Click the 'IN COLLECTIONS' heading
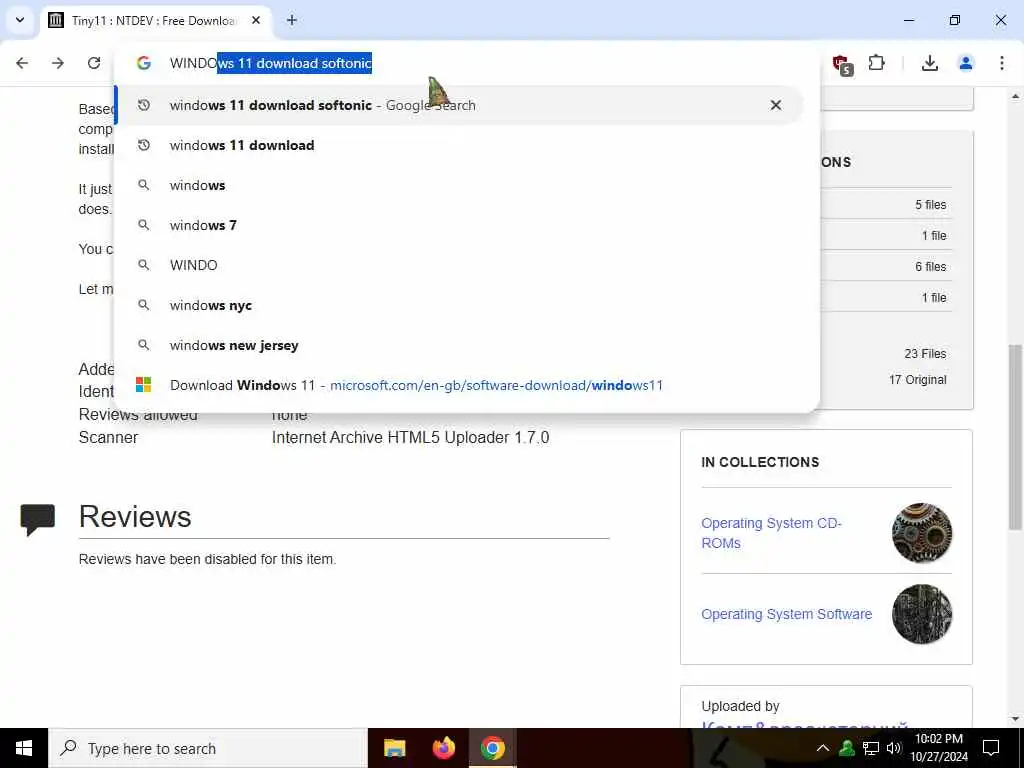Screen dimensions: 1024x768 (760, 462)
